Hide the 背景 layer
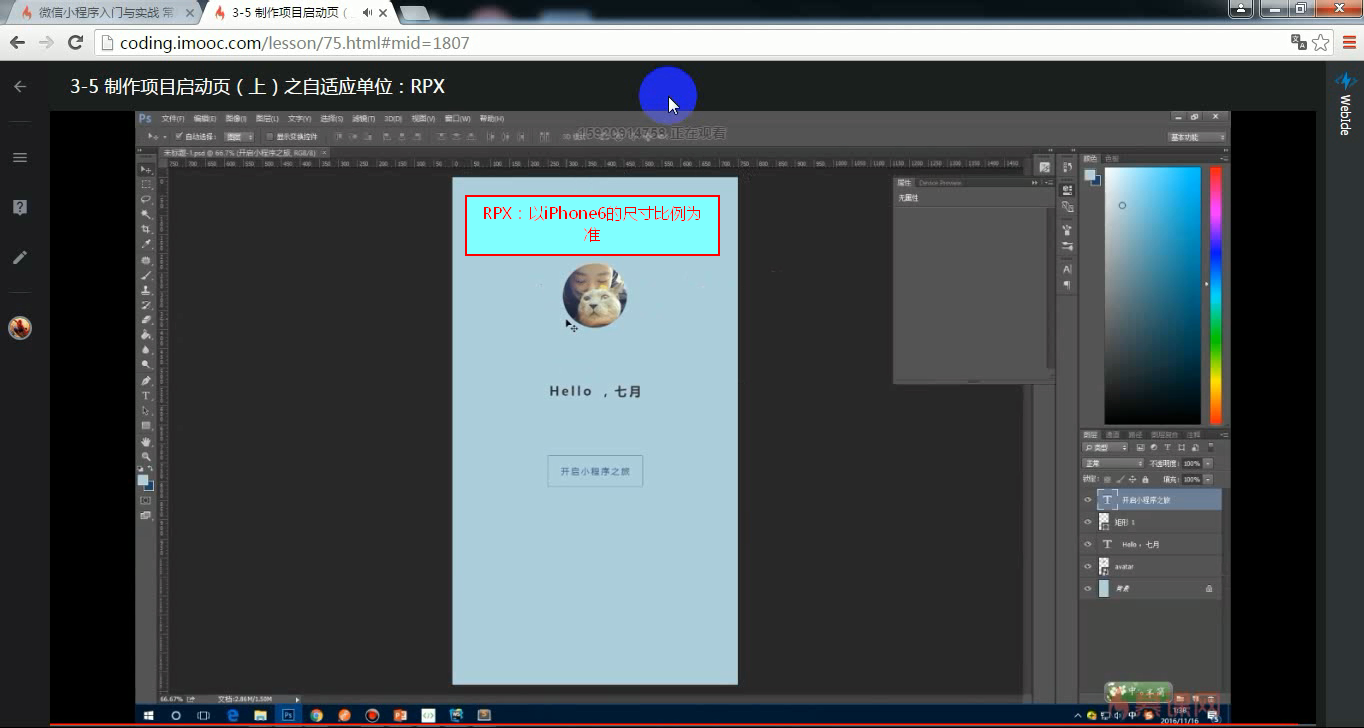Screen dimensions: 1364x728 pos(1088,589)
